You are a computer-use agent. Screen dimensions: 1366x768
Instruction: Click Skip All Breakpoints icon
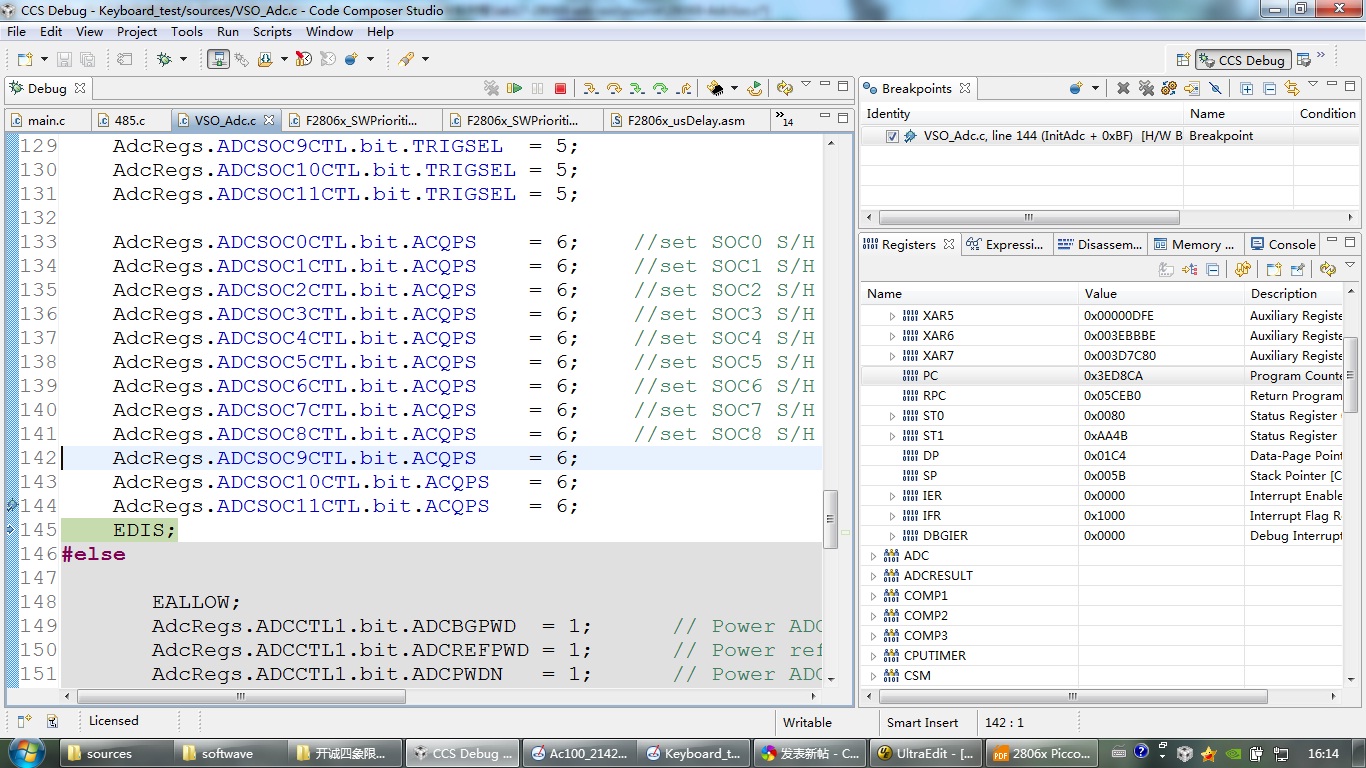[1215, 88]
